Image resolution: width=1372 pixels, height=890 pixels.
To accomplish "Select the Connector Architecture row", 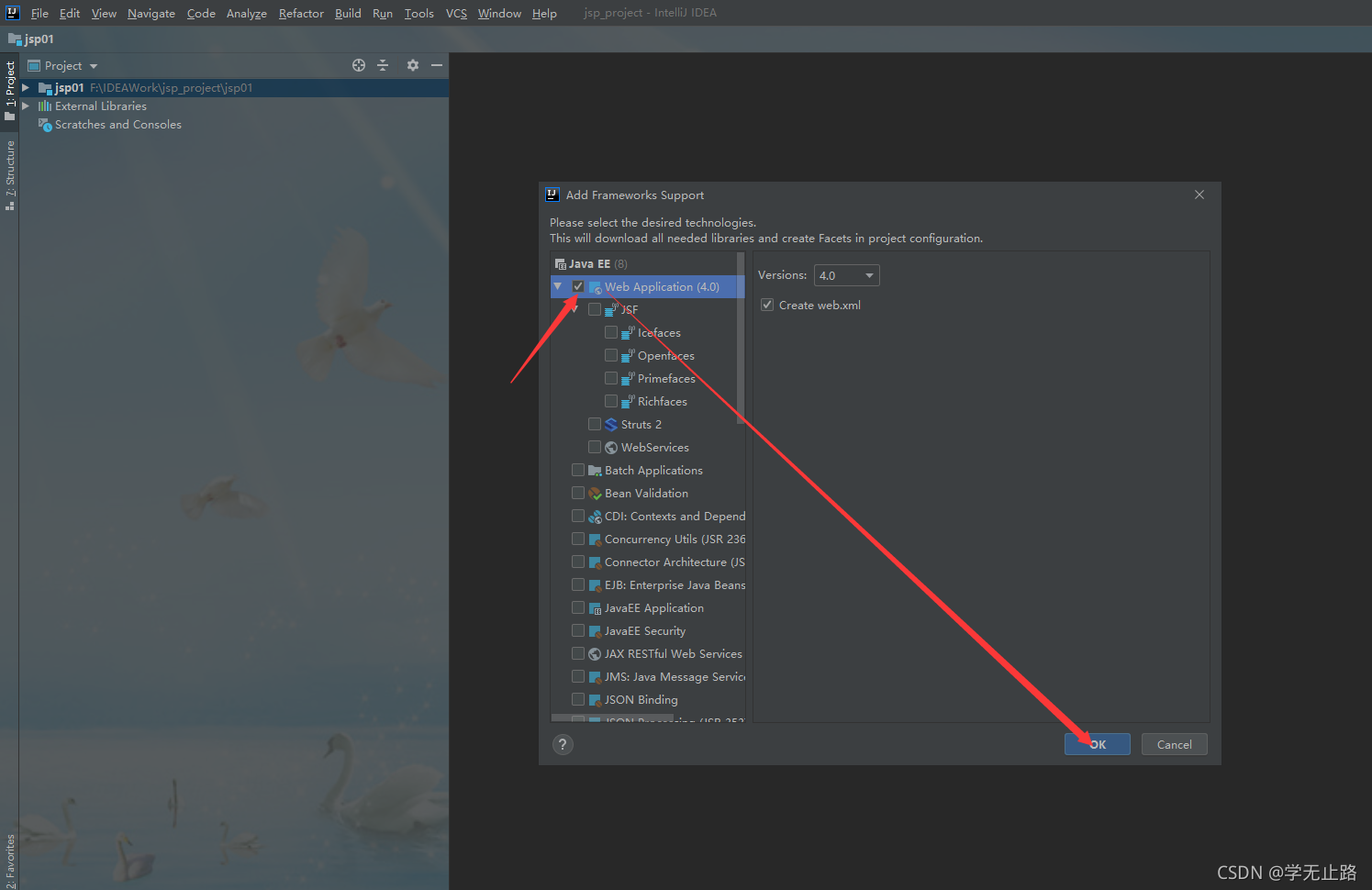I will tap(648, 562).
